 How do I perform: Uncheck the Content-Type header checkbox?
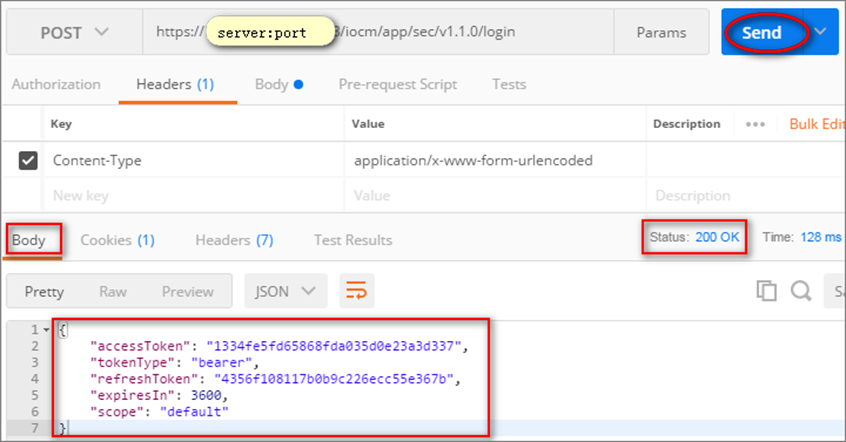[x=28, y=160]
